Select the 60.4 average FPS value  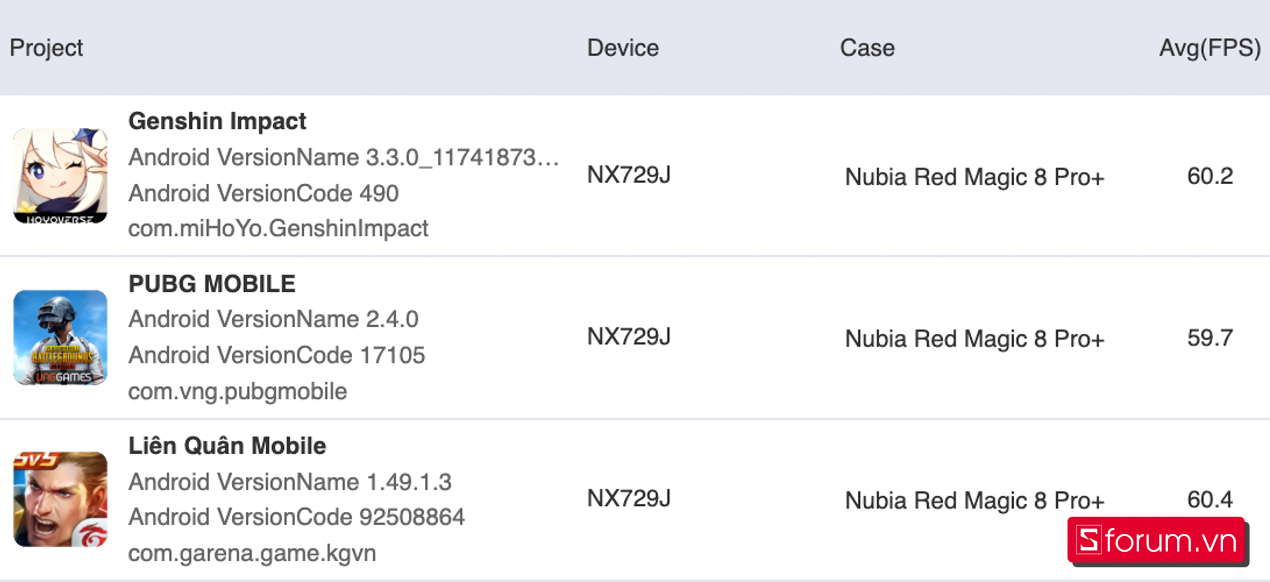pyautogui.click(x=1210, y=500)
